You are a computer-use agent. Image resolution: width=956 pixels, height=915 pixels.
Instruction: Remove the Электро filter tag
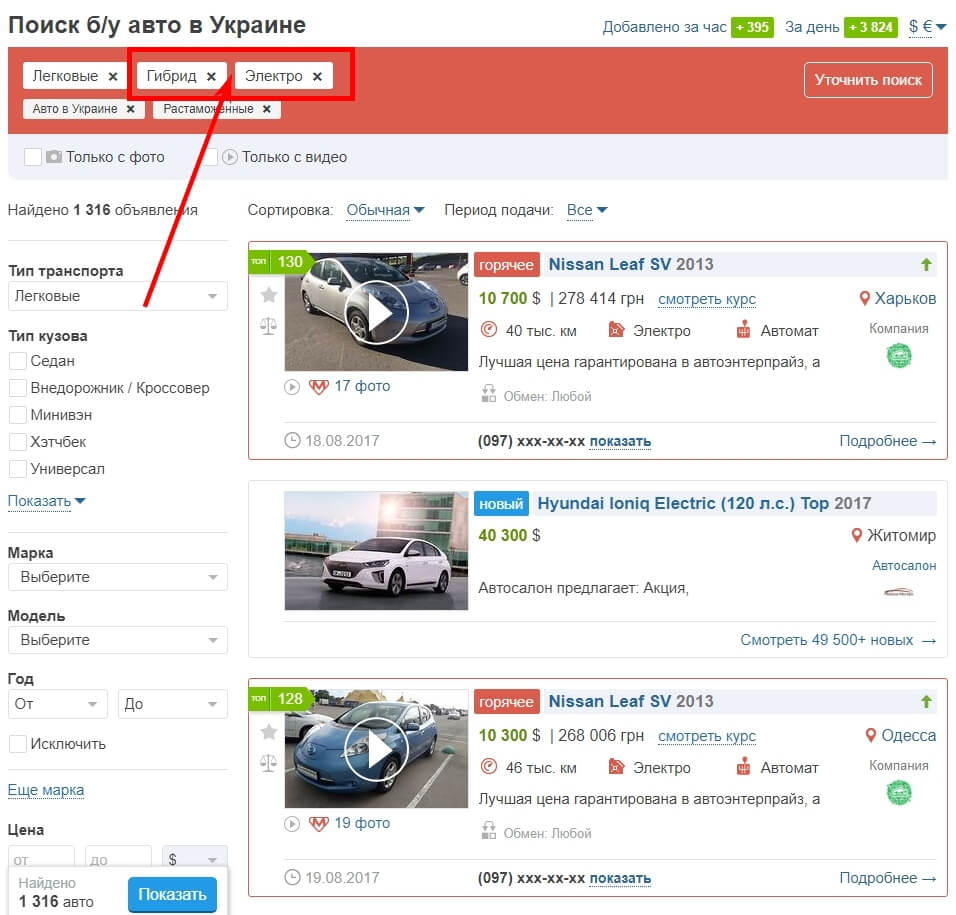click(317, 77)
